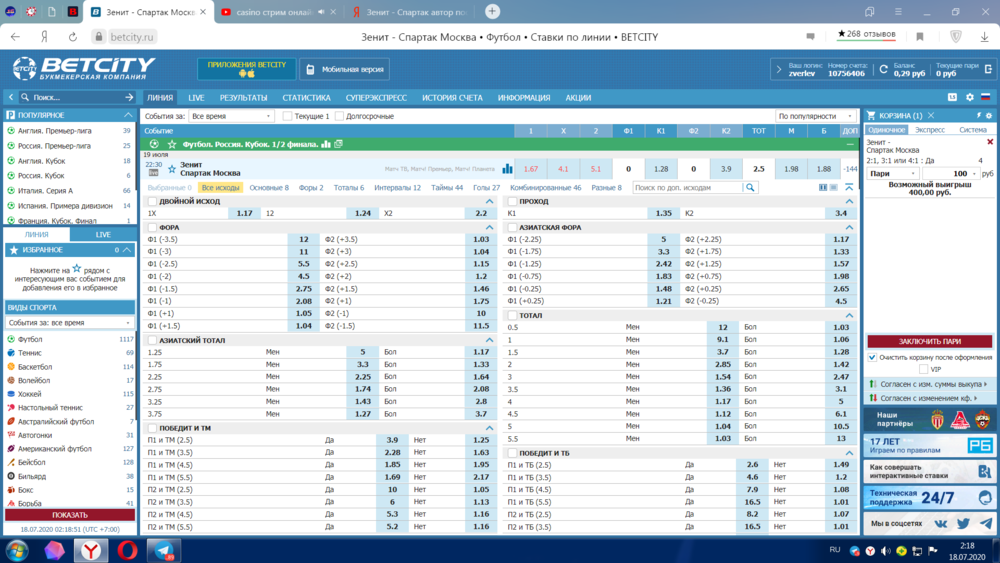Open the Russian flag language selector
1000x563 pixels.
985,98
